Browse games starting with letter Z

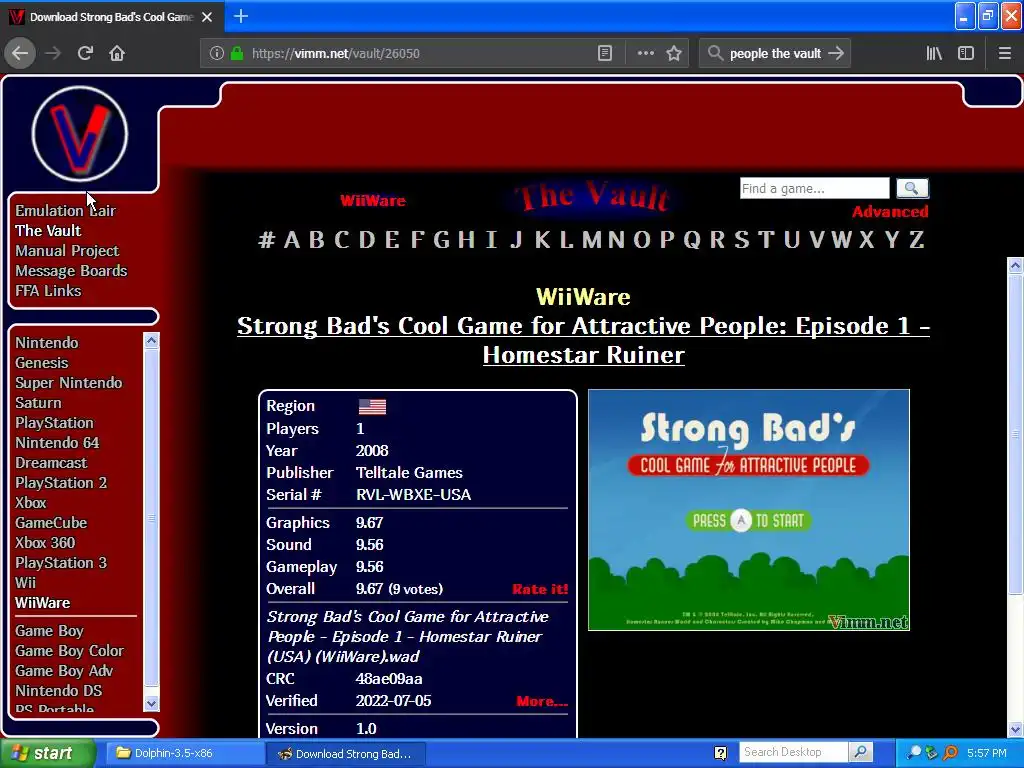pyautogui.click(x=916, y=240)
